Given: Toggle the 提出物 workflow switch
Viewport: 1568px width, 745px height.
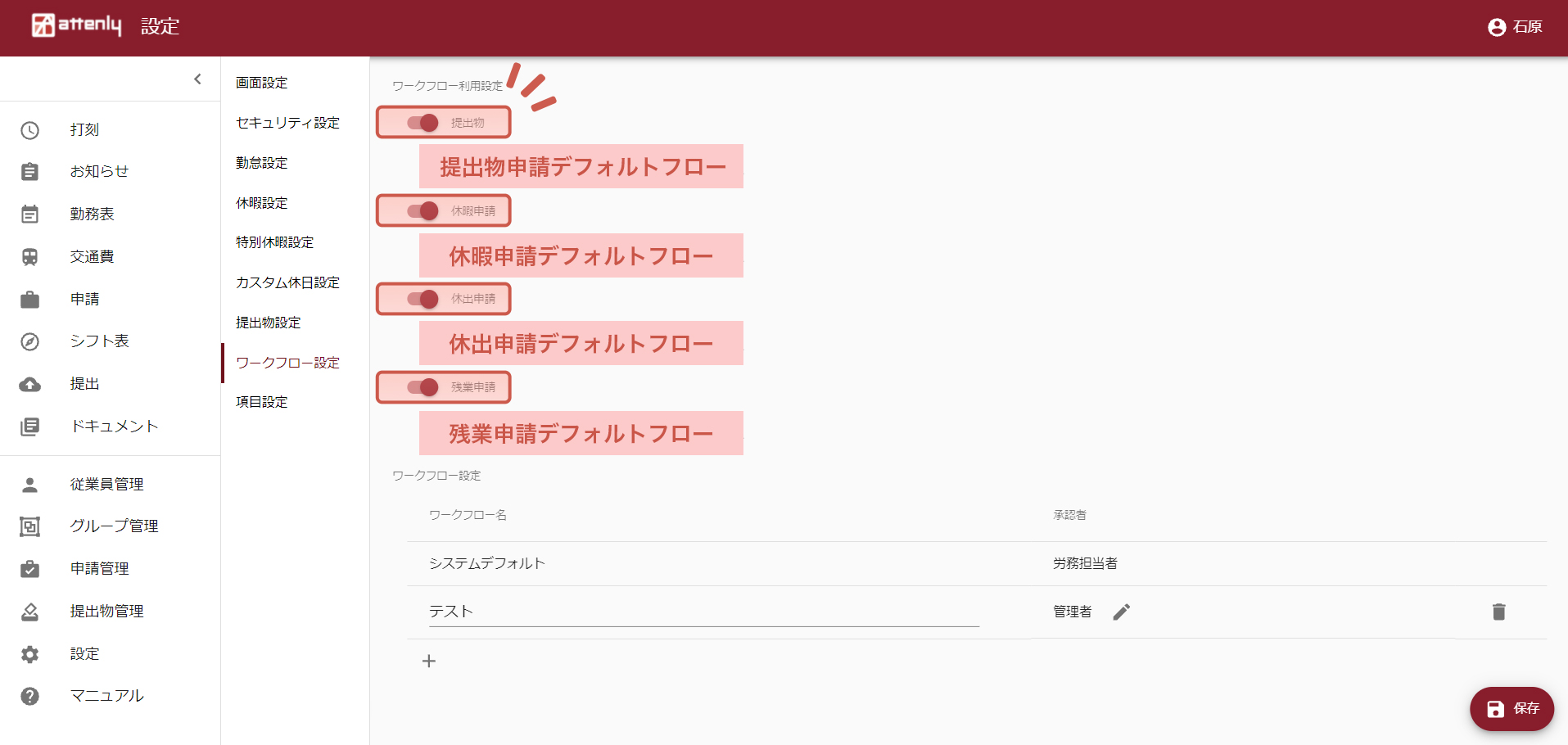Looking at the screenshot, I should pyautogui.click(x=423, y=123).
